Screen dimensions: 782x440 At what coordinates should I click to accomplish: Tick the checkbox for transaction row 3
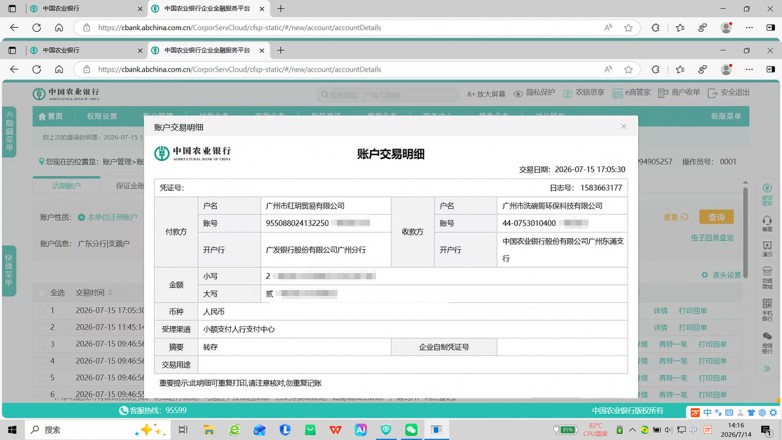tap(42, 344)
